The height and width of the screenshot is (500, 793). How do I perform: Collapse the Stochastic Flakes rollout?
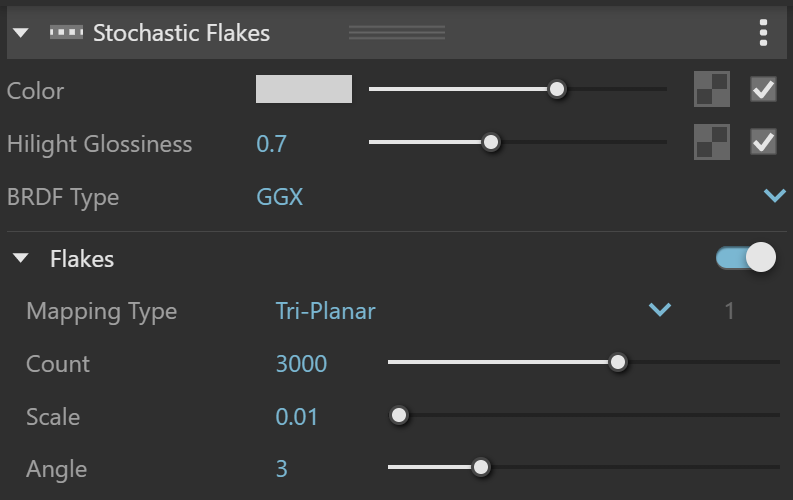[21, 33]
